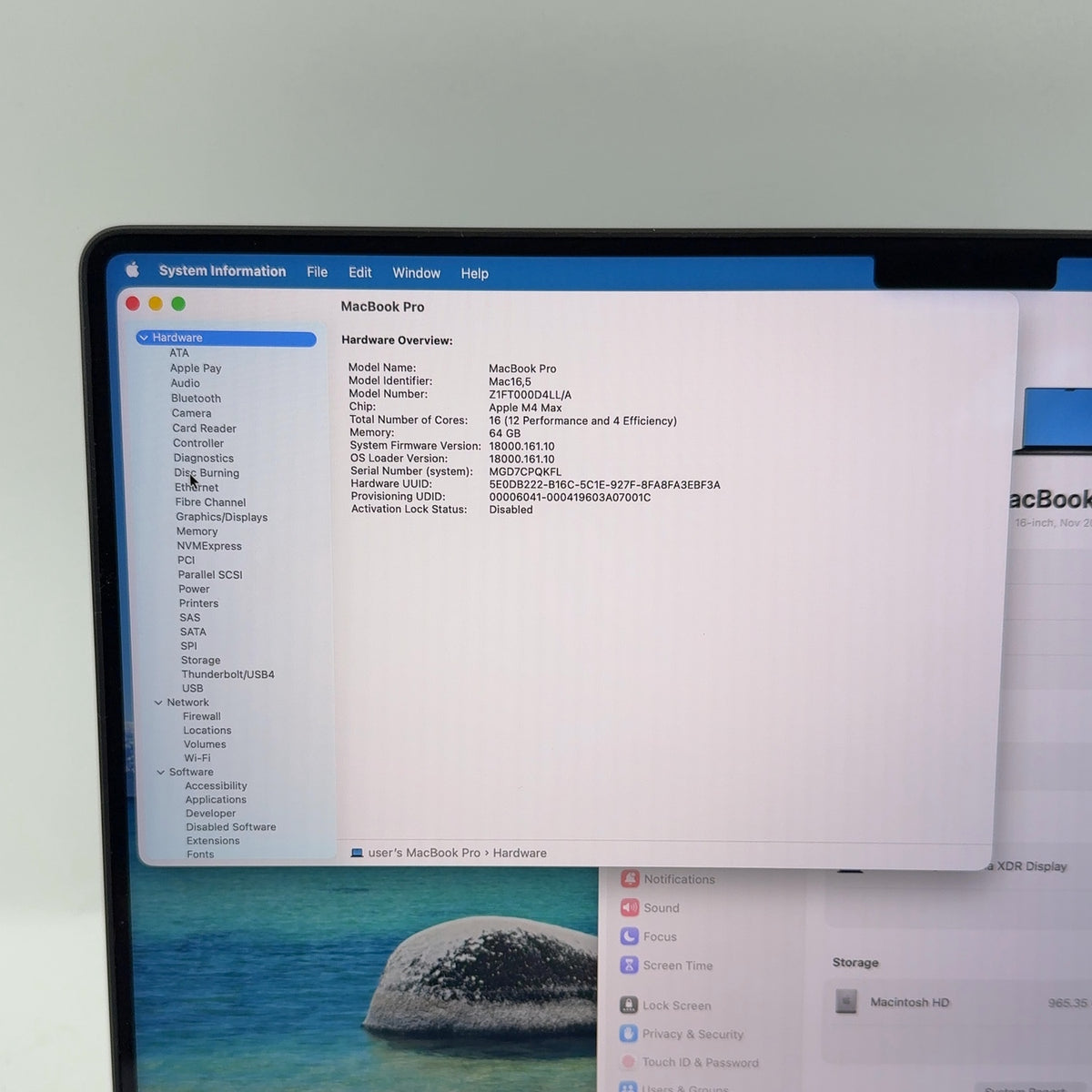Click user's MacBook Pro in path bar
1092x1092 pixels.
(424, 854)
